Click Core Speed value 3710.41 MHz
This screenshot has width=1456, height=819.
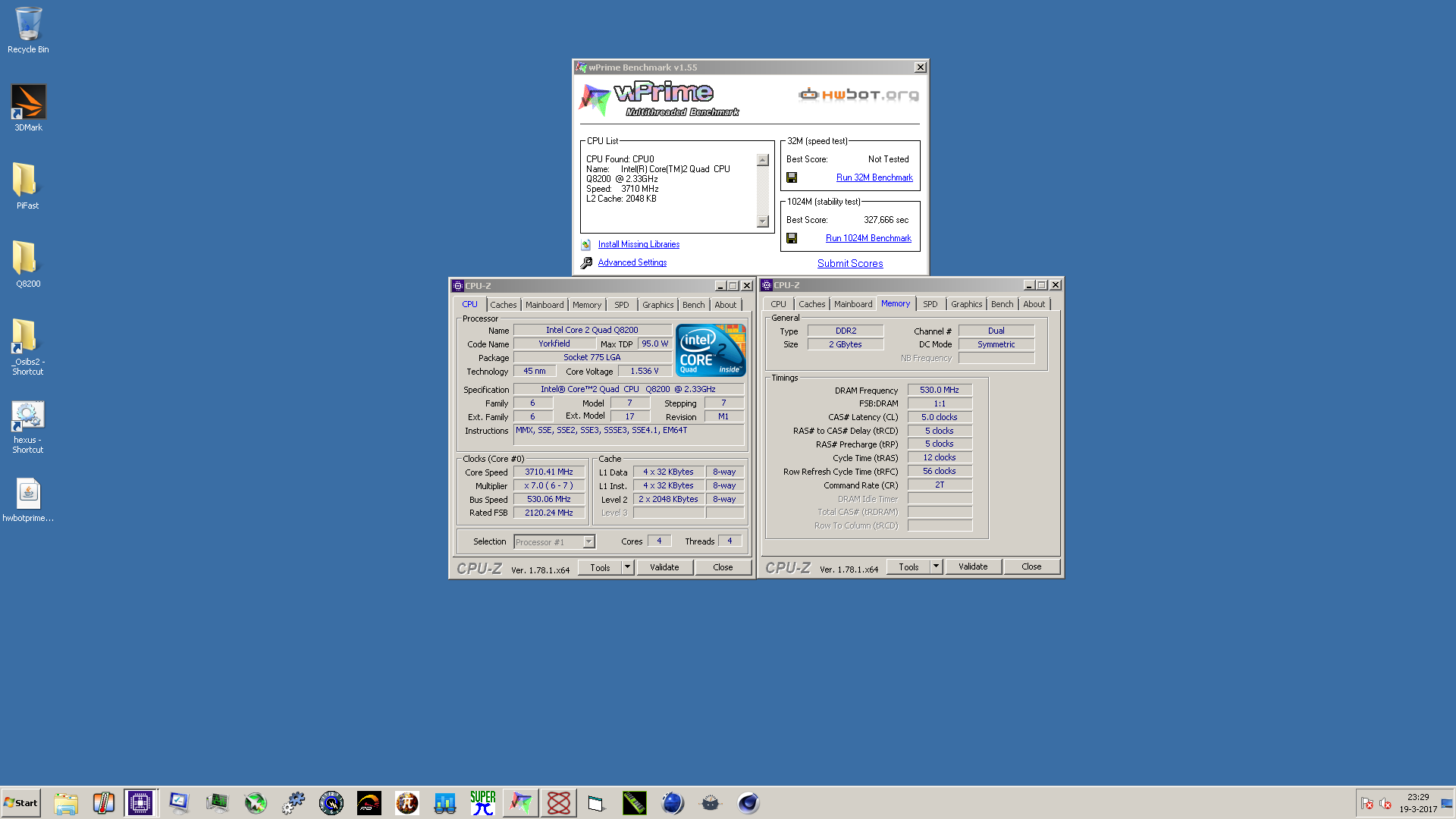(549, 472)
